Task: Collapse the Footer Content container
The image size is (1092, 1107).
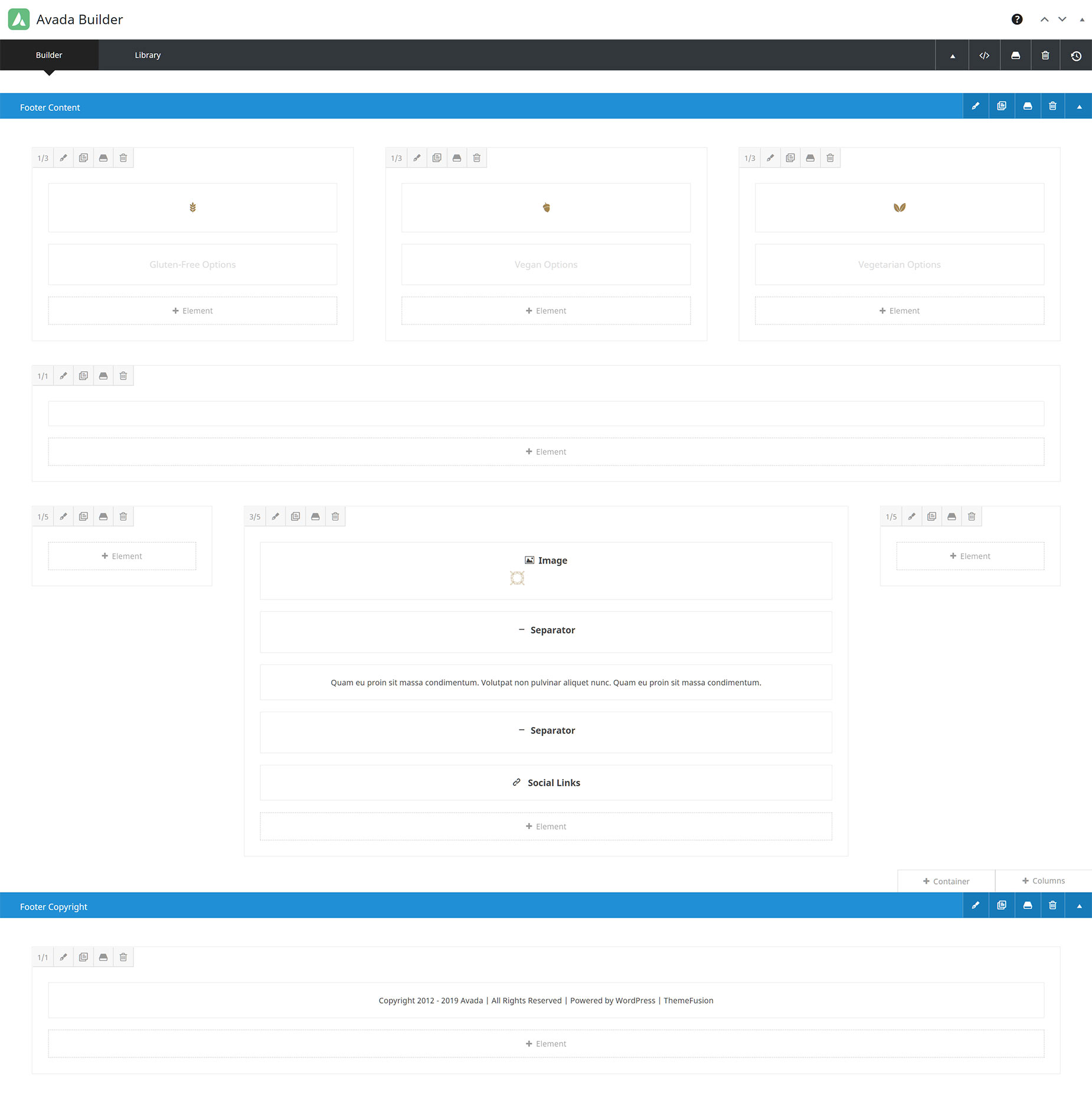Action: point(1079,107)
